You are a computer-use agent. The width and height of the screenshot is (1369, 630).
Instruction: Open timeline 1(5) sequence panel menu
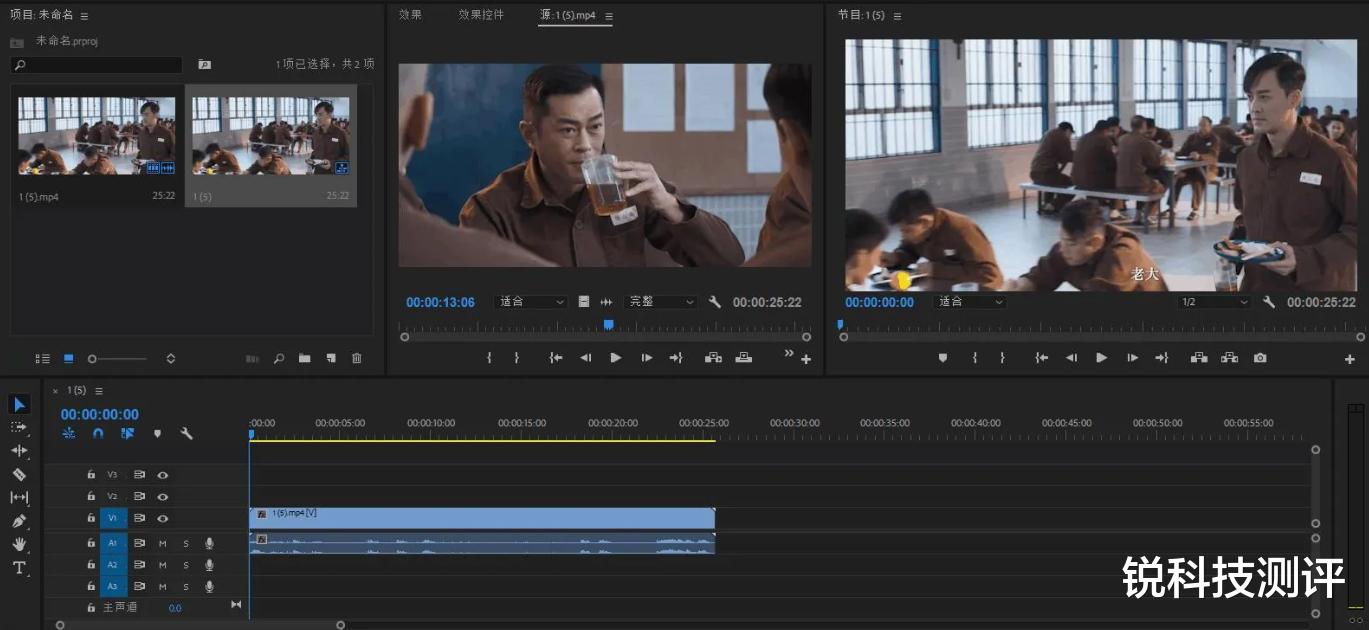click(x=99, y=391)
